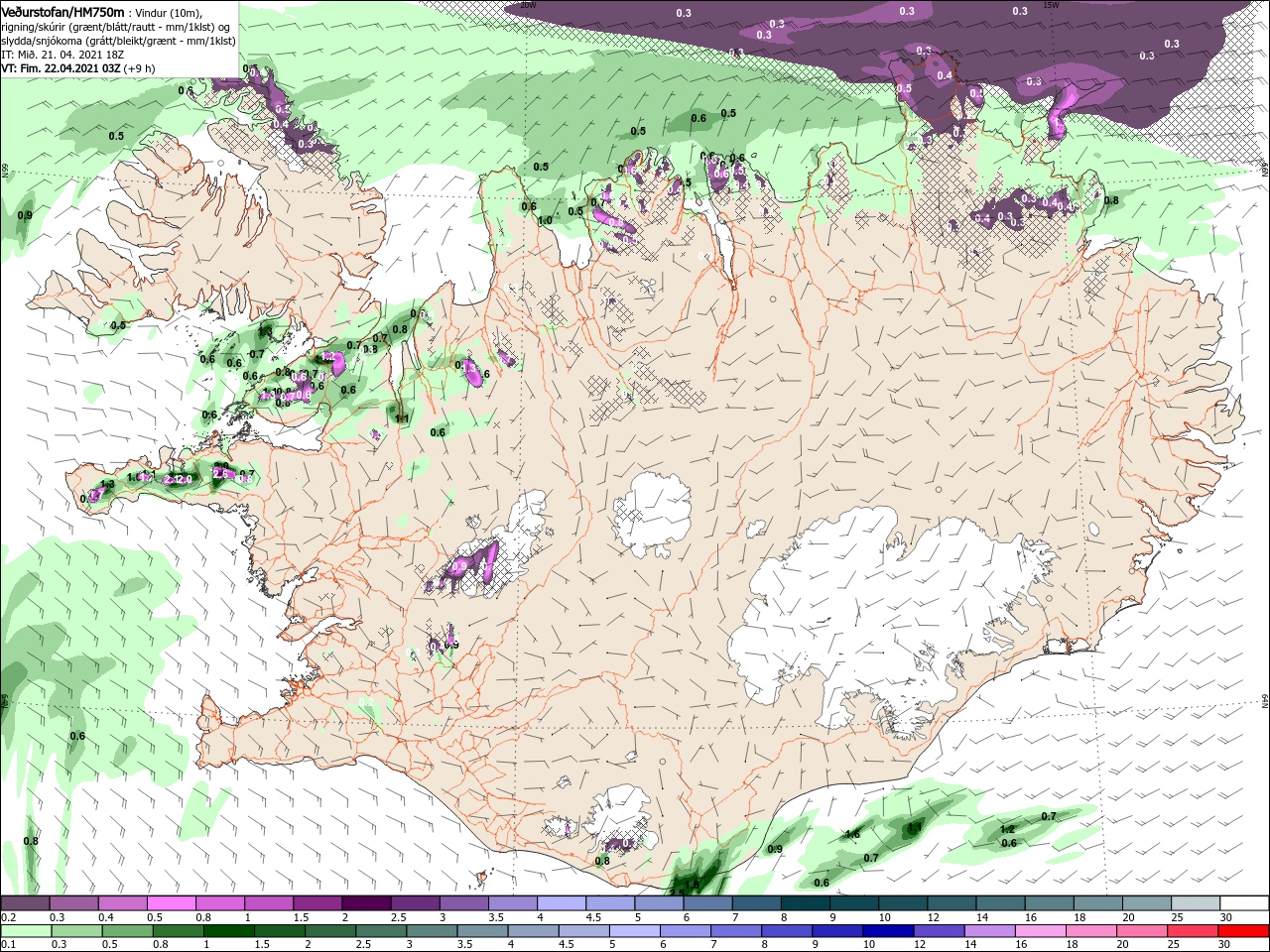The height and width of the screenshot is (952, 1270).
Task: Click the 'VT: Fim. 22.04.2021 03Z' valid time
Action: (x=61, y=68)
